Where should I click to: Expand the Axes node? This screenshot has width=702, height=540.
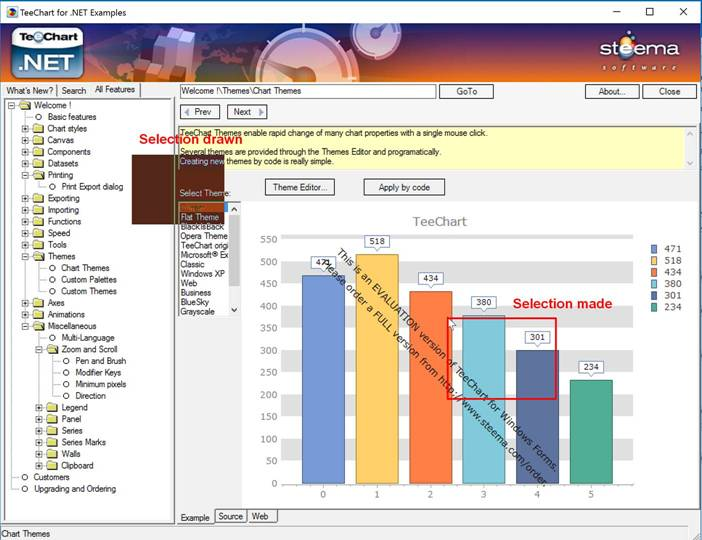point(26,303)
